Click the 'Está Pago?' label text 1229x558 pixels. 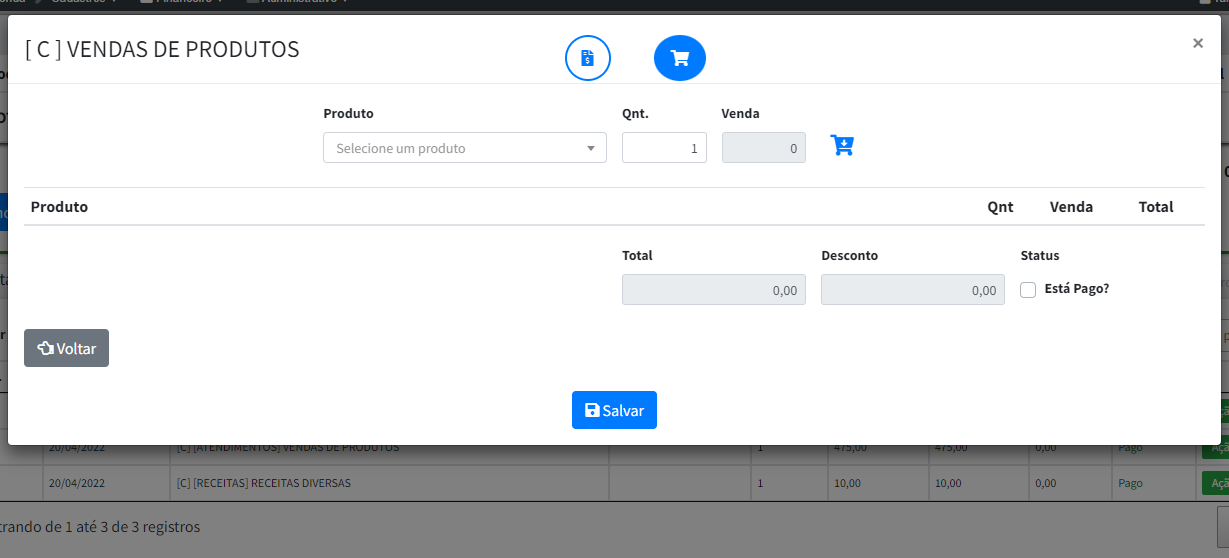coord(1076,289)
